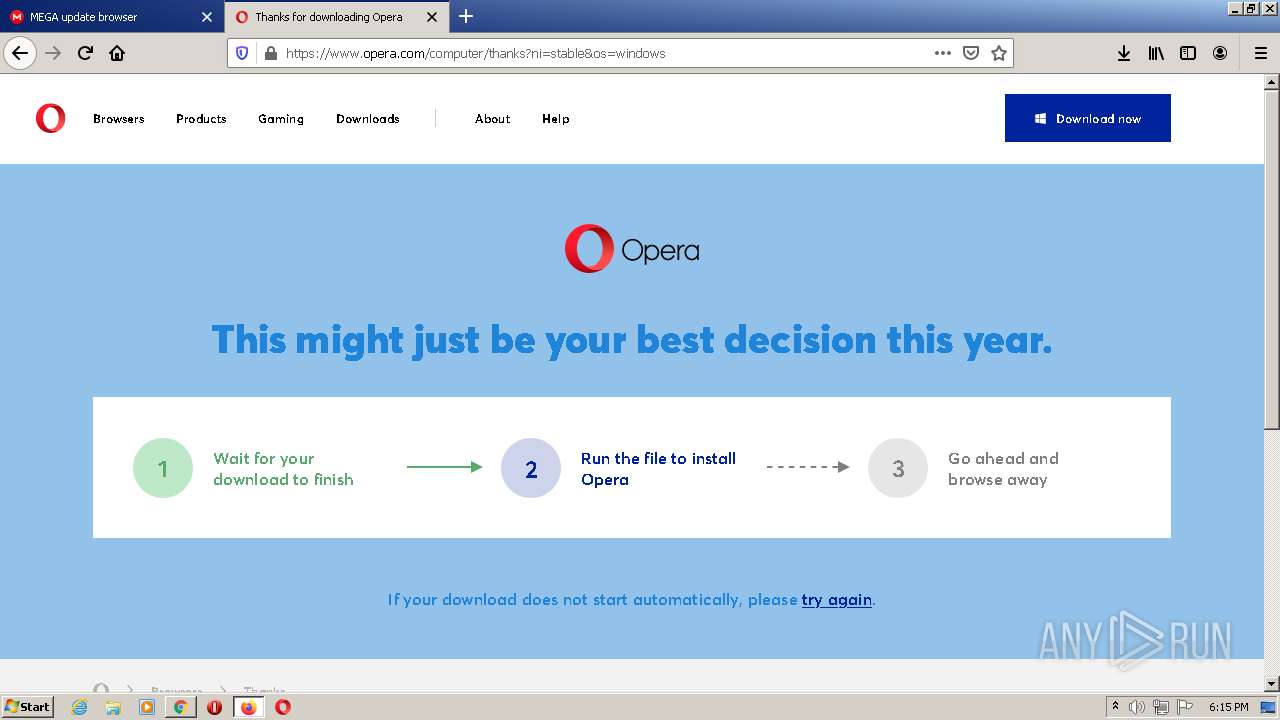Image resolution: width=1280 pixels, height=720 pixels.
Task: Switch to Firefox taskbar button
Action: (x=248, y=707)
